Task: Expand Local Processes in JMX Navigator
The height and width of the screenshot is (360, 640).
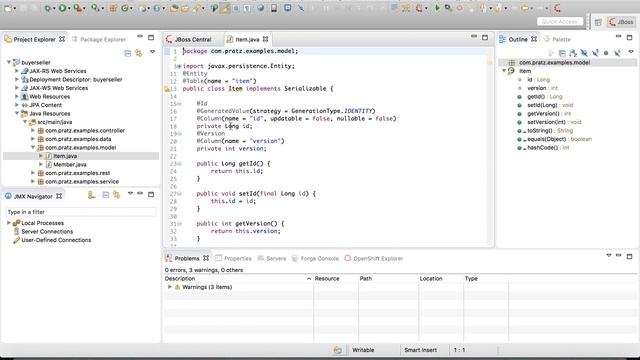Action: tap(9, 223)
